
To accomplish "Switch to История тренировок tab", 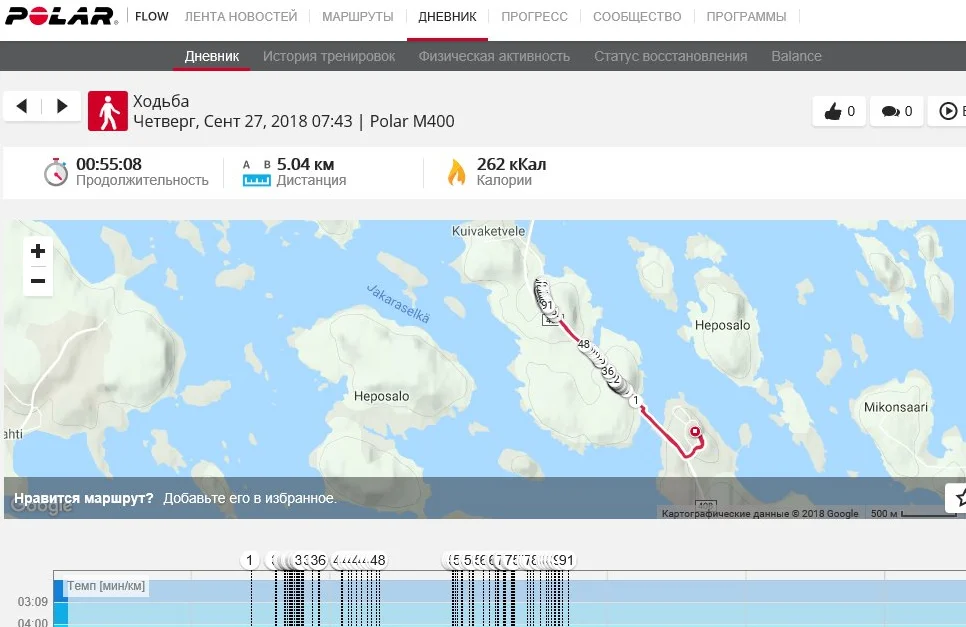I will coord(329,56).
